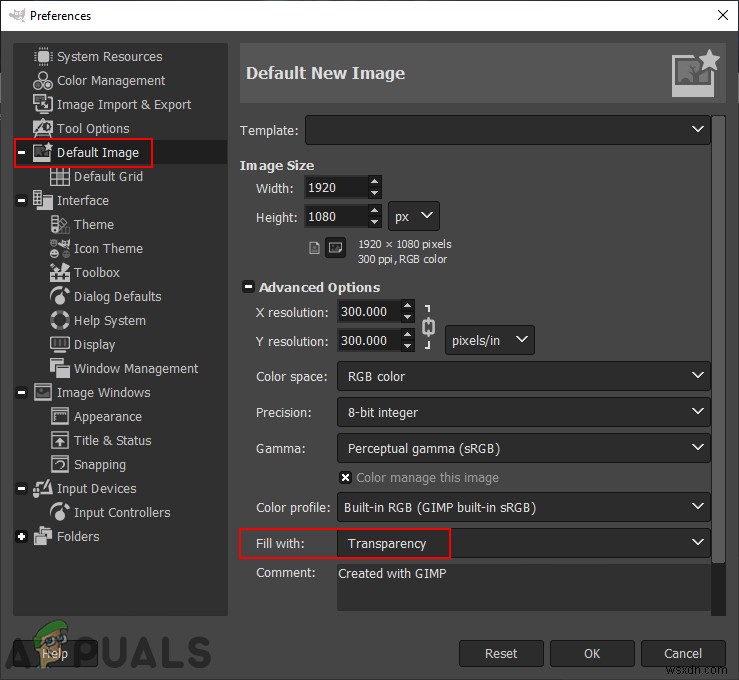
Task: Select System Resources in preferences tree
Action: [x=109, y=57]
